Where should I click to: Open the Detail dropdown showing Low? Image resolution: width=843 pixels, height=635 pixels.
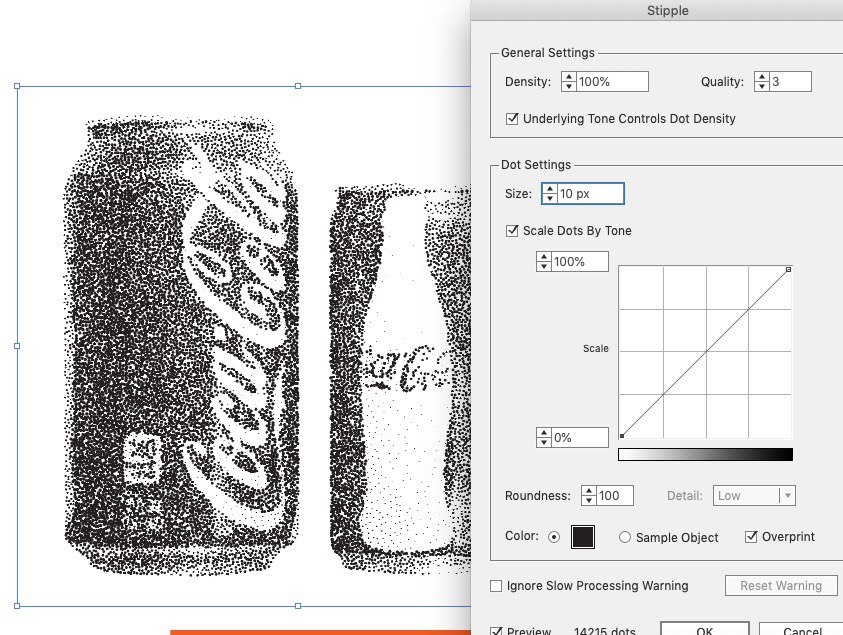[x=754, y=496]
